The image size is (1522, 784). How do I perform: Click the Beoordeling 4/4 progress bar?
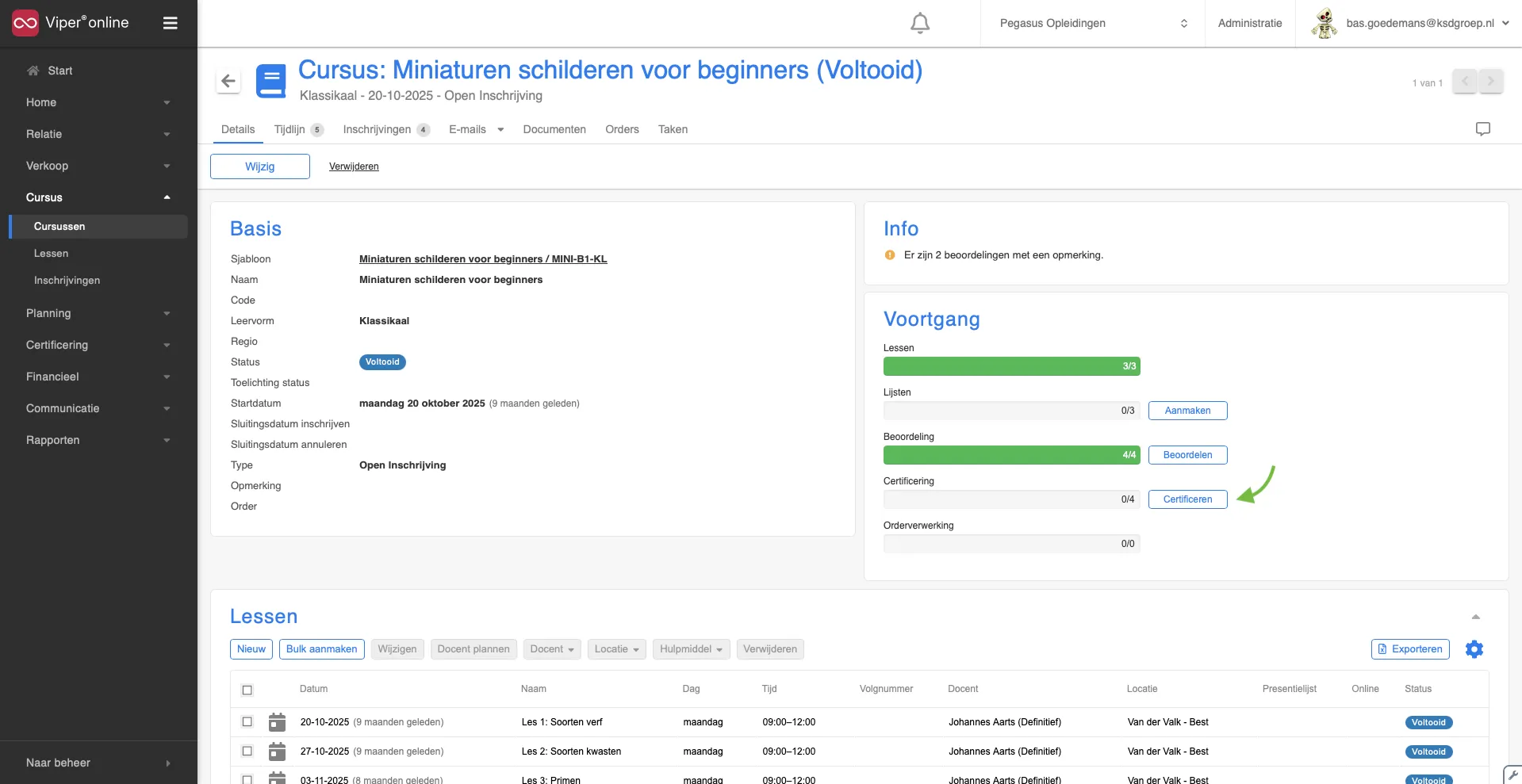click(x=1012, y=455)
